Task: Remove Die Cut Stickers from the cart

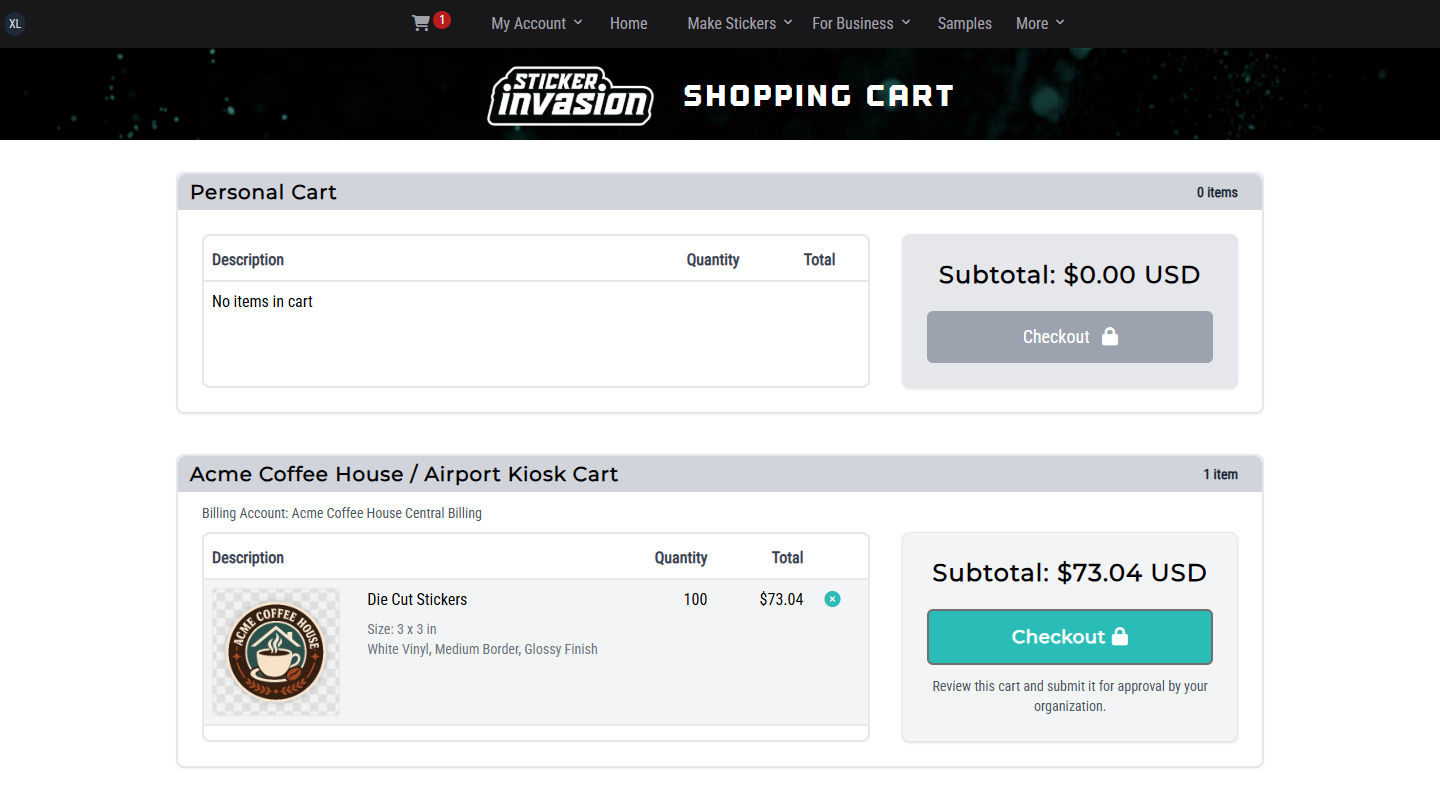Action: pos(832,599)
